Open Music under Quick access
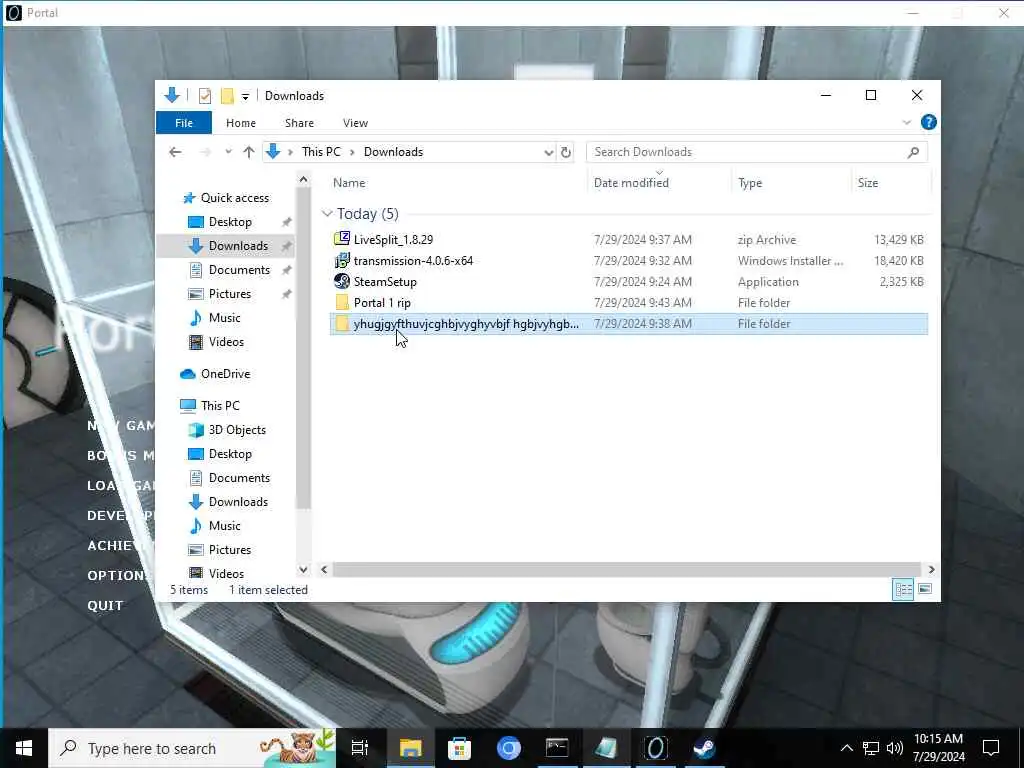 tap(215, 318)
